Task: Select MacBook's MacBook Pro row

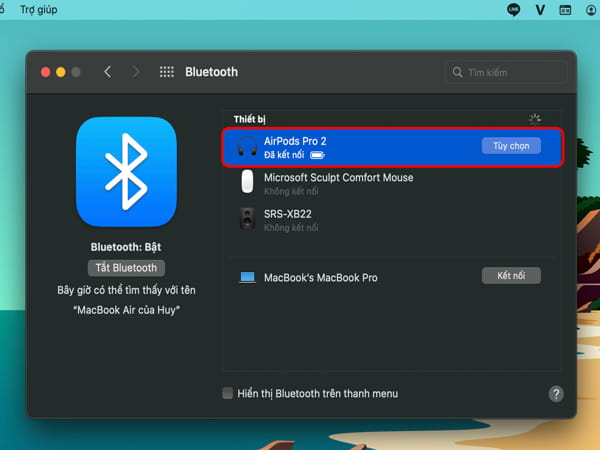Action: pyautogui.click(x=393, y=277)
